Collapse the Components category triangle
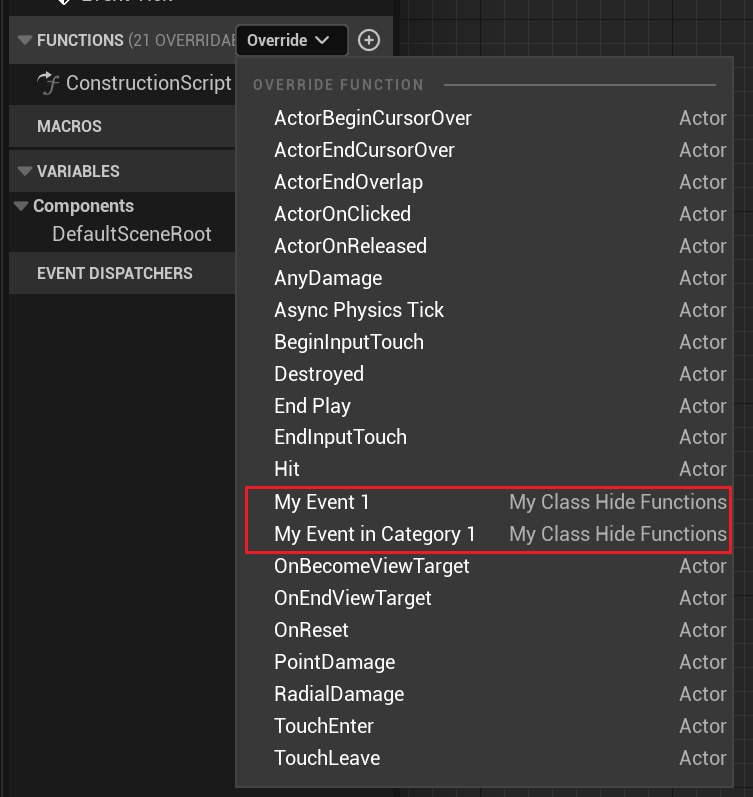The height and width of the screenshot is (797, 753). (21, 206)
